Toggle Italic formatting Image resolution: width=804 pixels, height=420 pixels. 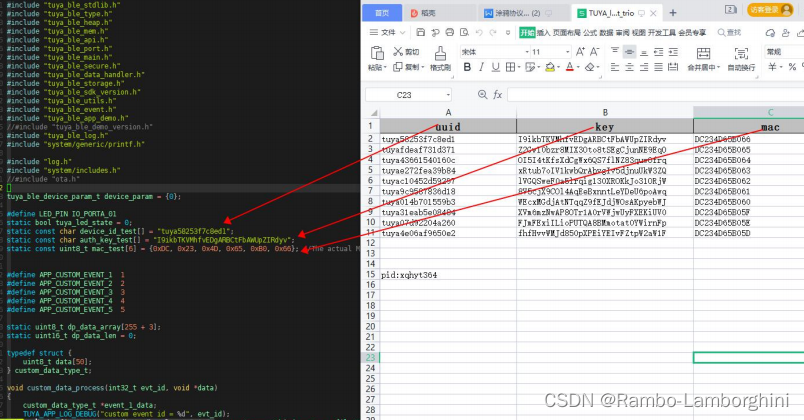click(481, 67)
